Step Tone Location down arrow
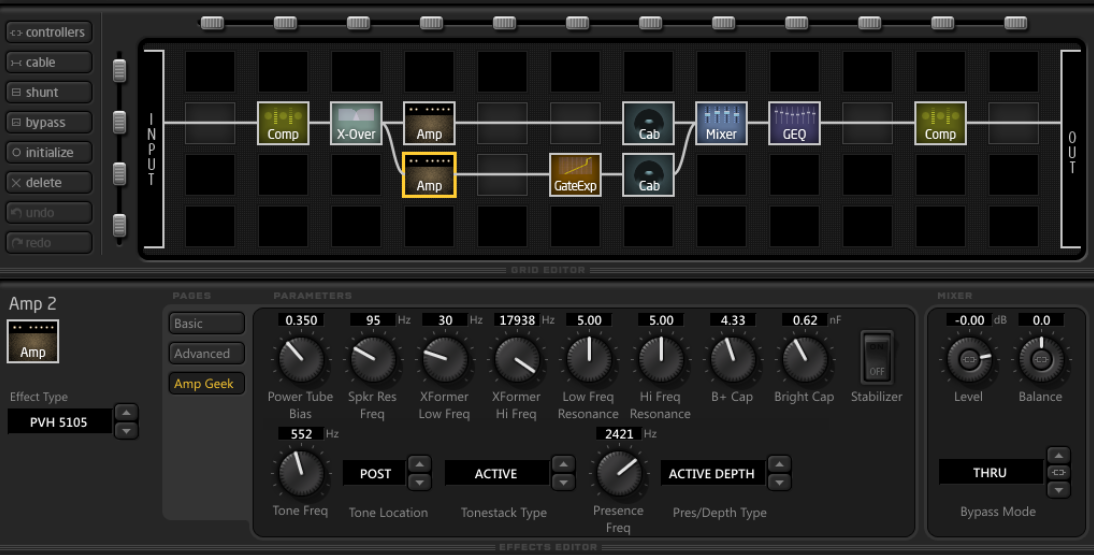 [419, 482]
